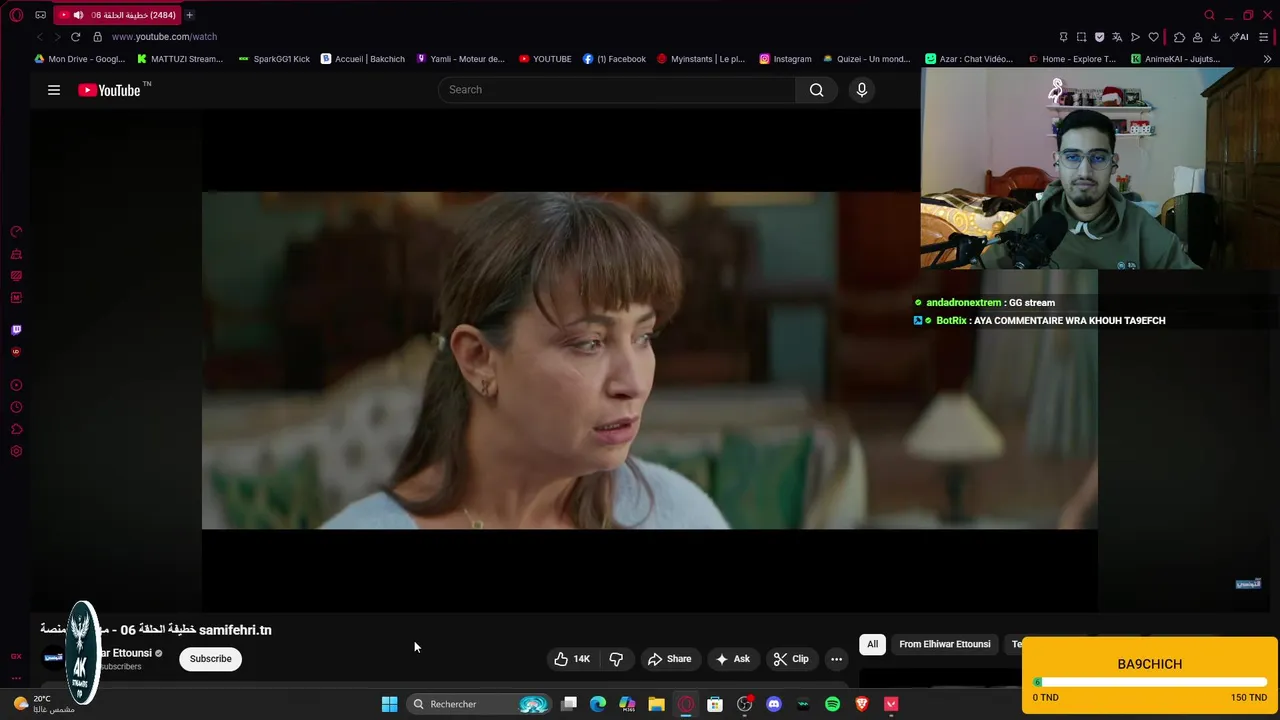
Task: Open the YOUTUBE bookmark
Action: click(x=545, y=59)
